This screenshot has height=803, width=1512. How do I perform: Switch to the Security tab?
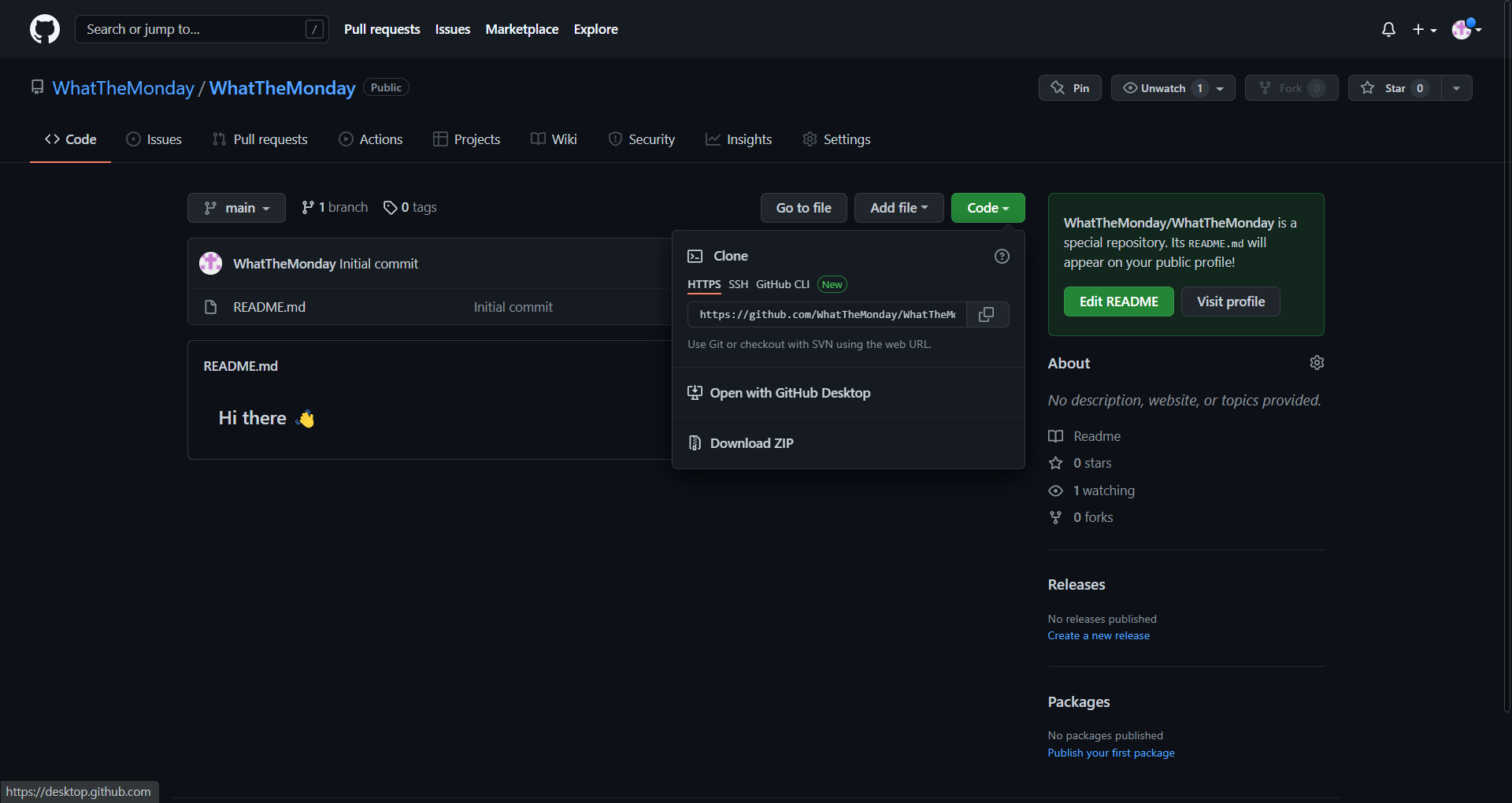[642, 139]
